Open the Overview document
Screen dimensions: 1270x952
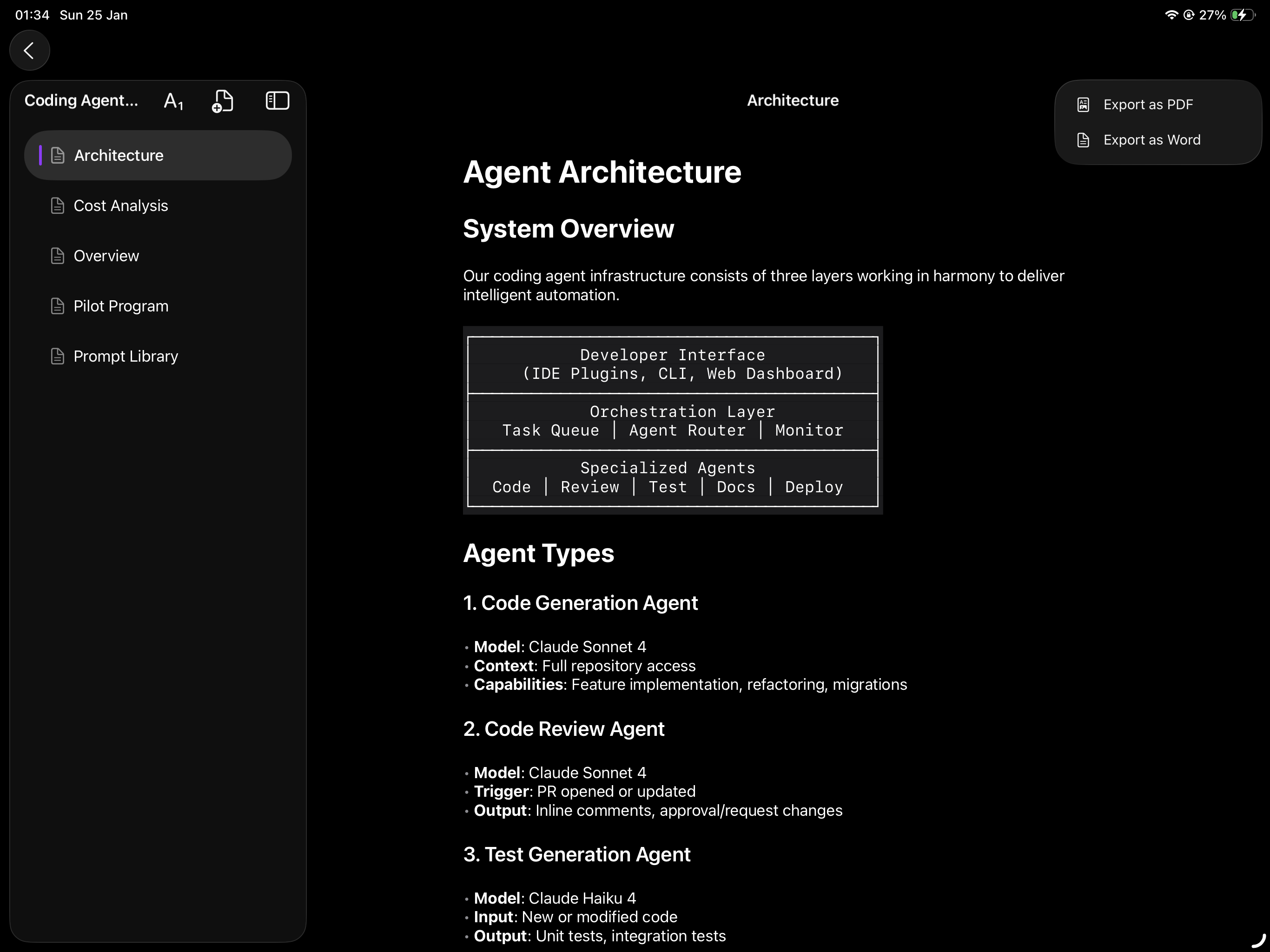106,256
